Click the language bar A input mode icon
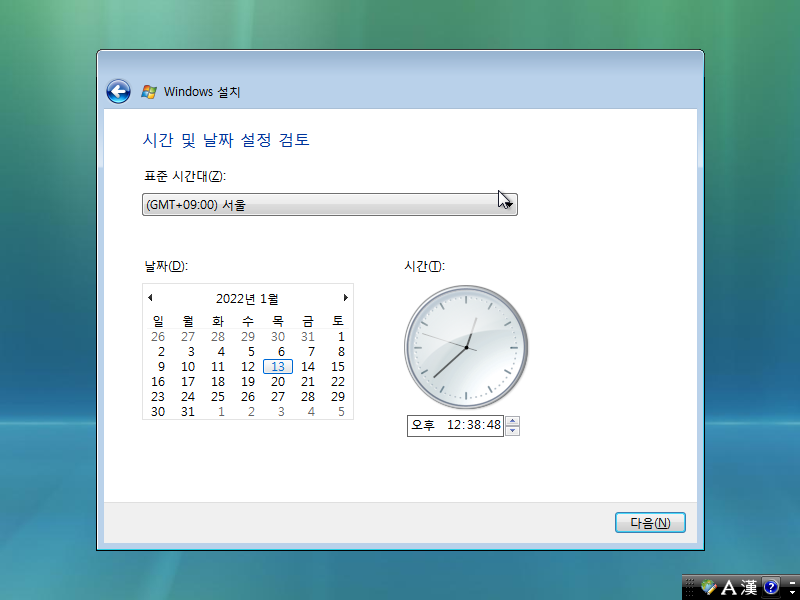800x600 pixels. tap(729, 587)
